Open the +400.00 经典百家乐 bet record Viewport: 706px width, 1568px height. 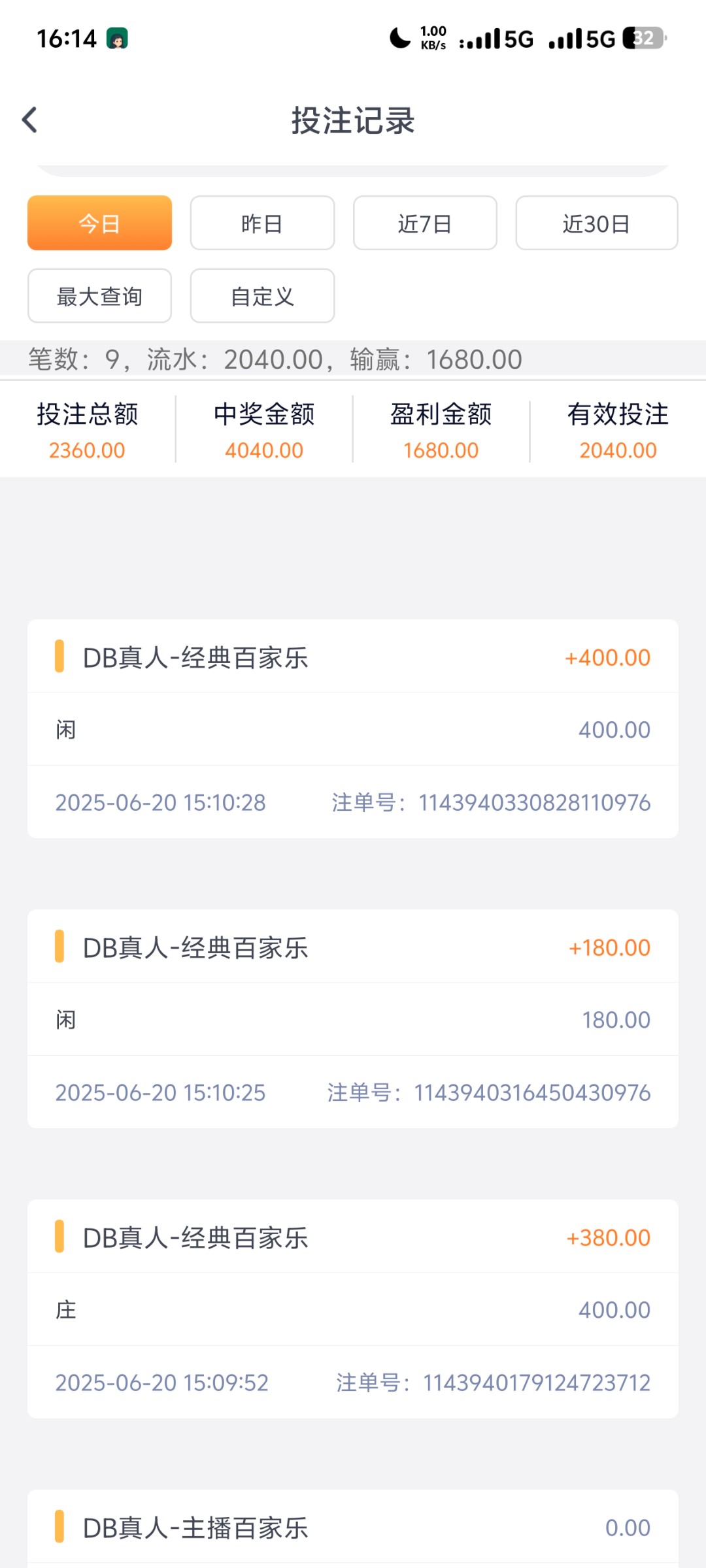tap(352, 657)
